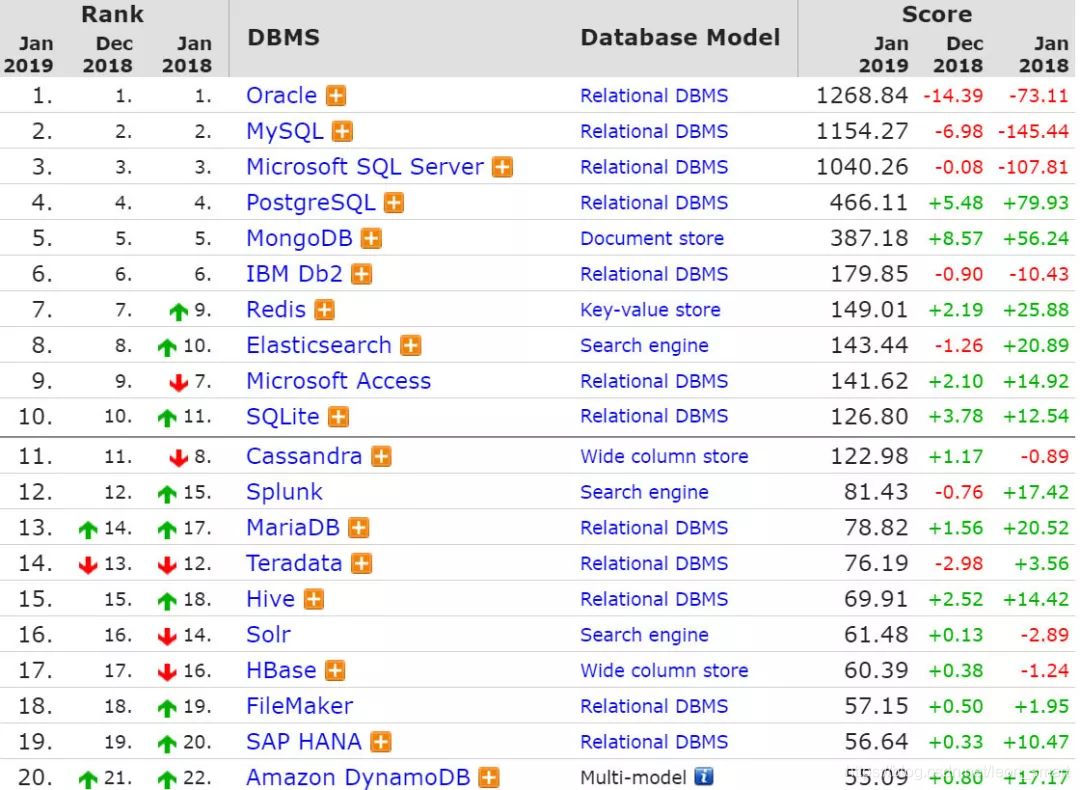Click Key-value store in Redis row

click(650, 310)
